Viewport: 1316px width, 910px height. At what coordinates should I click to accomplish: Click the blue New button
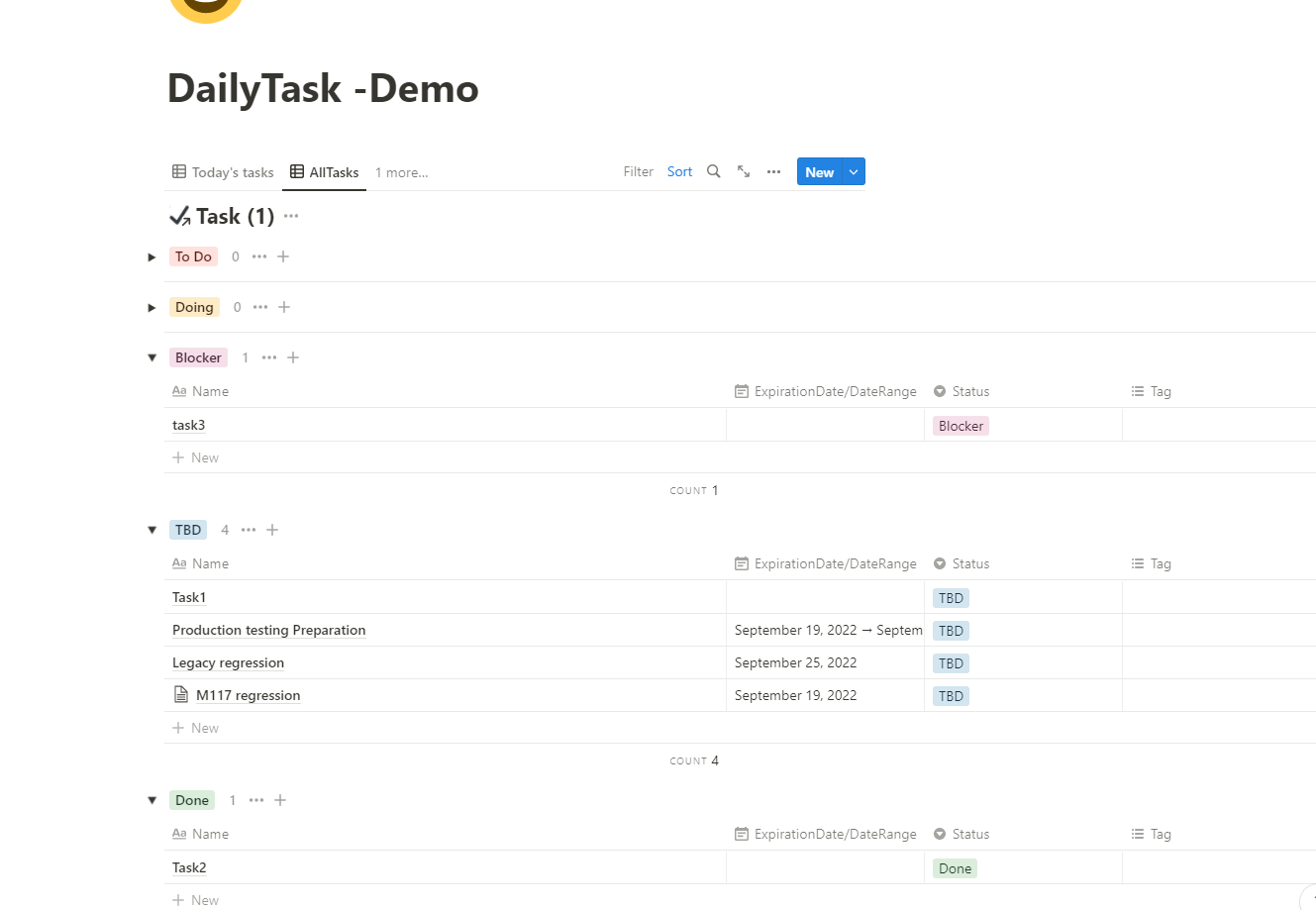[x=819, y=171]
